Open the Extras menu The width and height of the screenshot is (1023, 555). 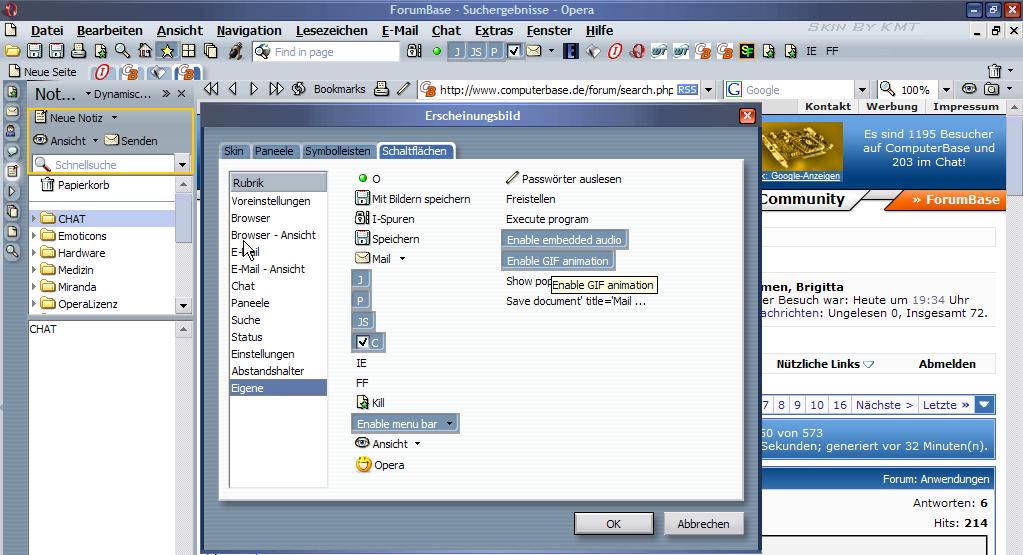[x=494, y=31]
